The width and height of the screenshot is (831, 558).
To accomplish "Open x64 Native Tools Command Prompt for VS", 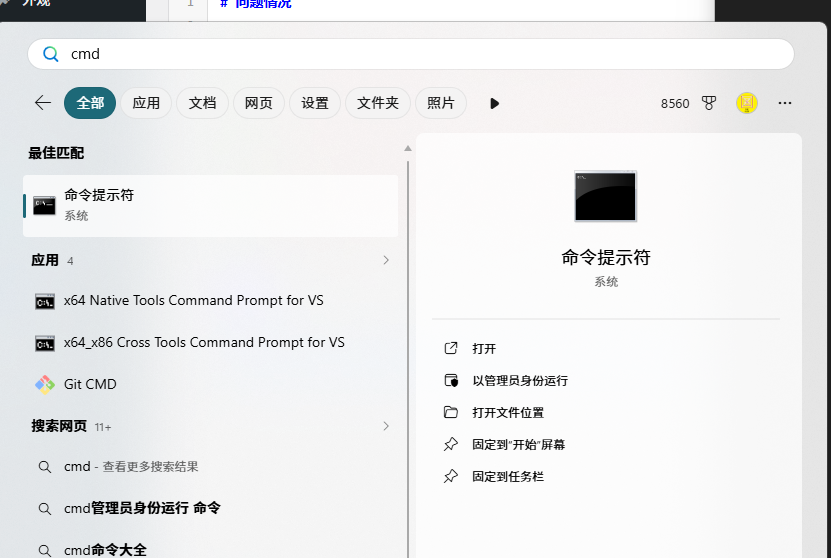I will (193, 301).
